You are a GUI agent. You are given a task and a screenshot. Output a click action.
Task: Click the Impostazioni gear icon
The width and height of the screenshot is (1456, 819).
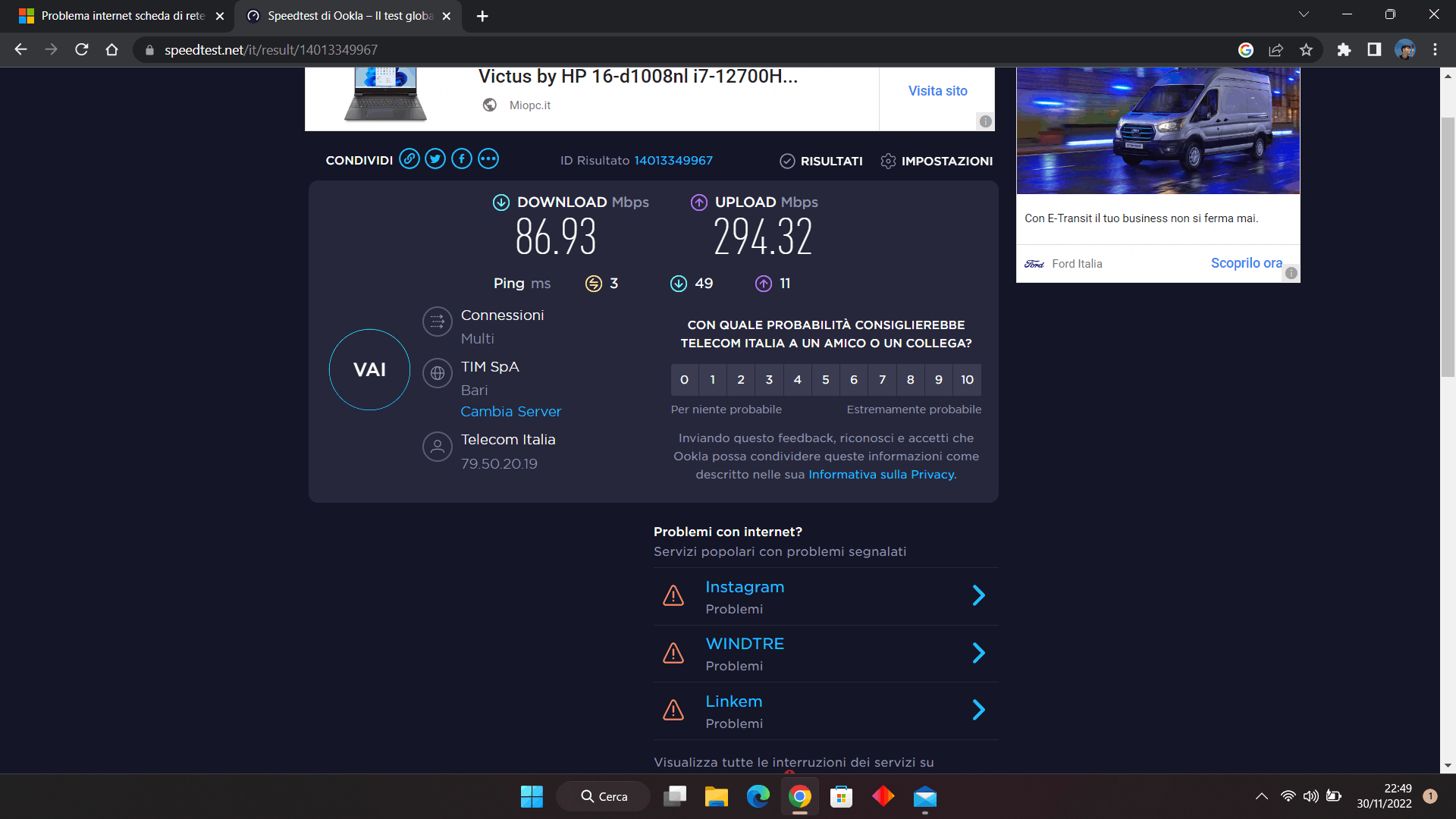888,161
